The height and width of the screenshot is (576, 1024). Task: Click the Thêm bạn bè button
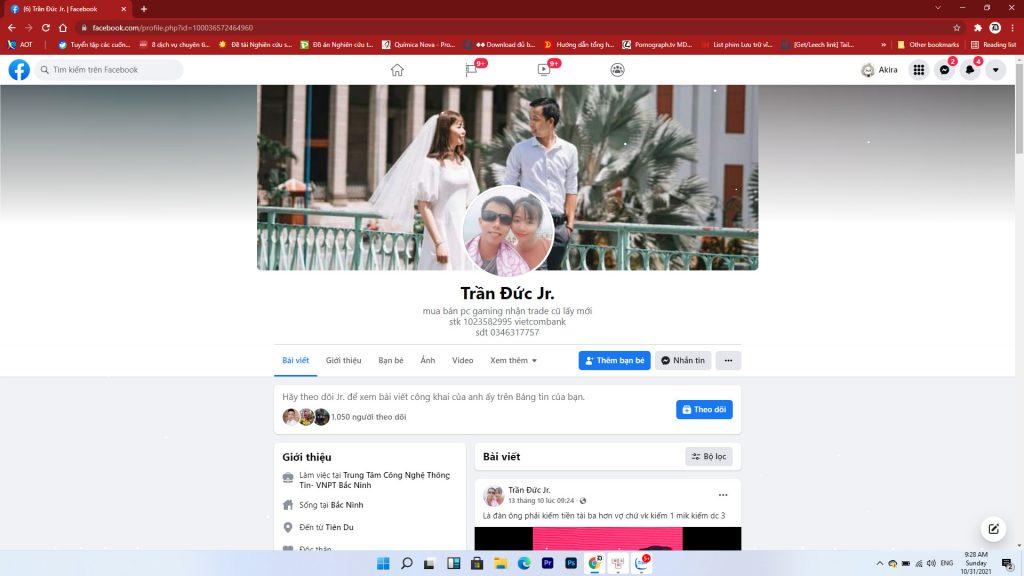tap(615, 360)
